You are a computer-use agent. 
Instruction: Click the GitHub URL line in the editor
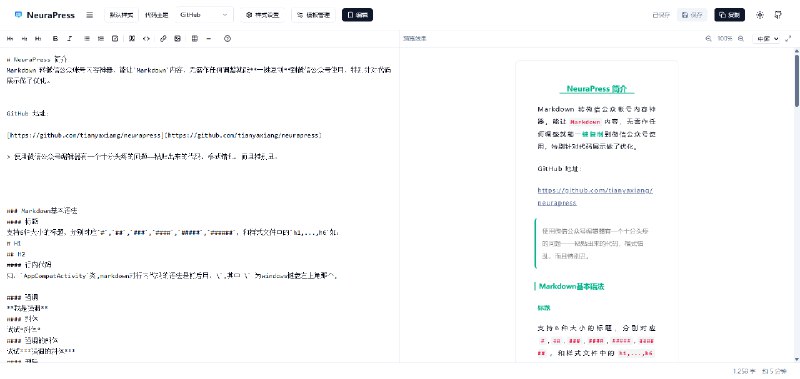(164, 136)
